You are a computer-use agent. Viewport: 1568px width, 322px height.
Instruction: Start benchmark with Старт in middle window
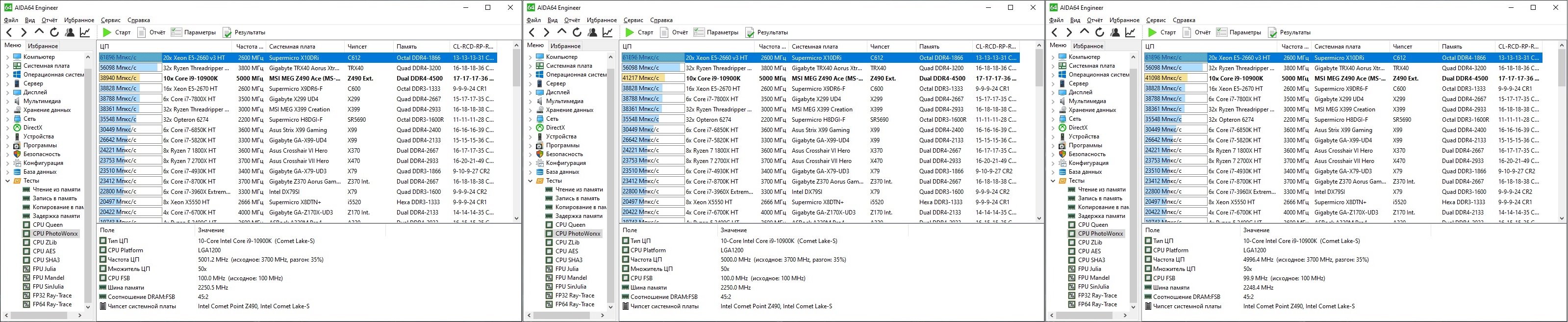[640, 32]
